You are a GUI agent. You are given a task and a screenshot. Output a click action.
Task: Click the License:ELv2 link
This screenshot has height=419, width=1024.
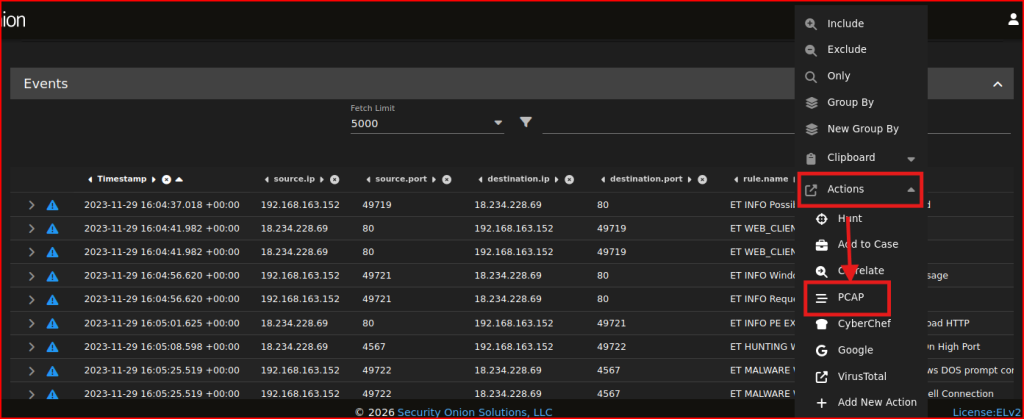(x=985, y=411)
